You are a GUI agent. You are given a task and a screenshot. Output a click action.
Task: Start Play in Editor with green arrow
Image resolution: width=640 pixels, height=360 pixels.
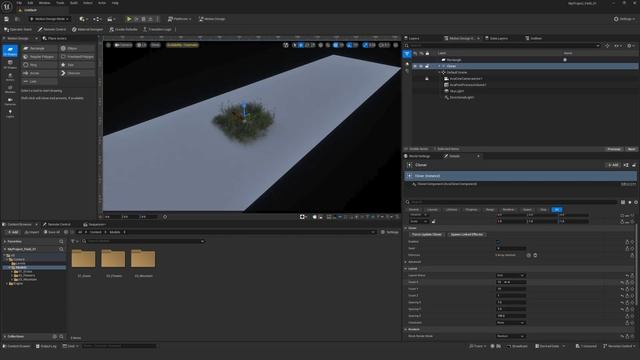click(x=129, y=19)
